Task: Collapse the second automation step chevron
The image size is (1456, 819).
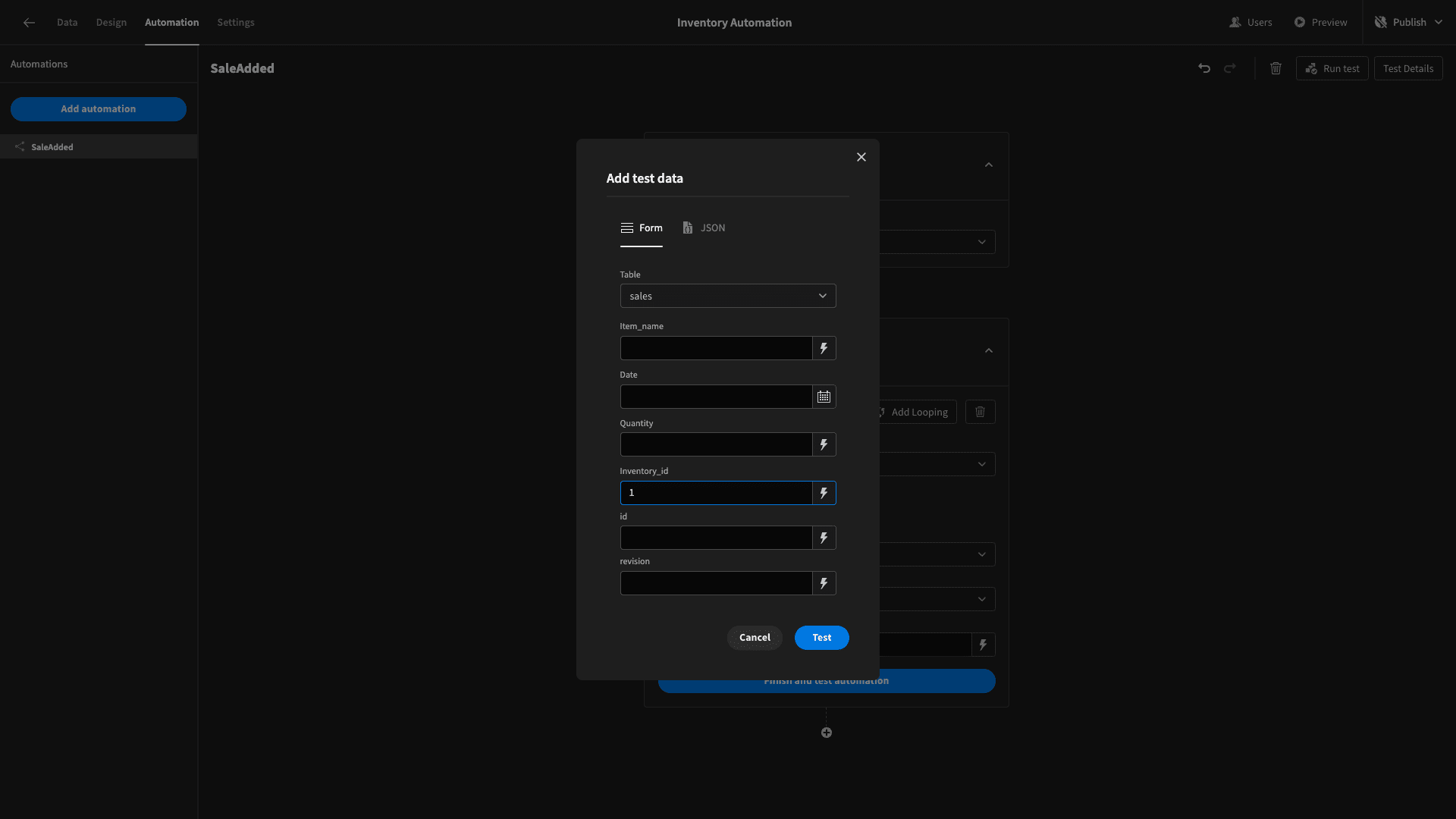Action: [x=989, y=350]
